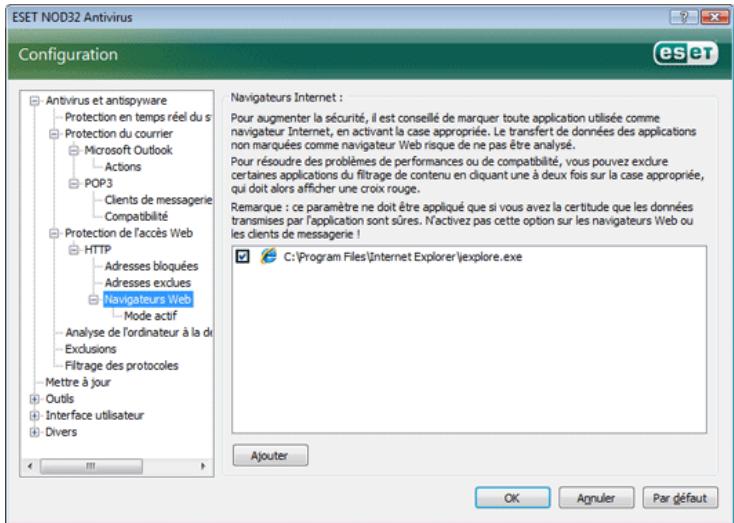Open Mode actif settings
Screen dimensions: 734x523
point(150,316)
